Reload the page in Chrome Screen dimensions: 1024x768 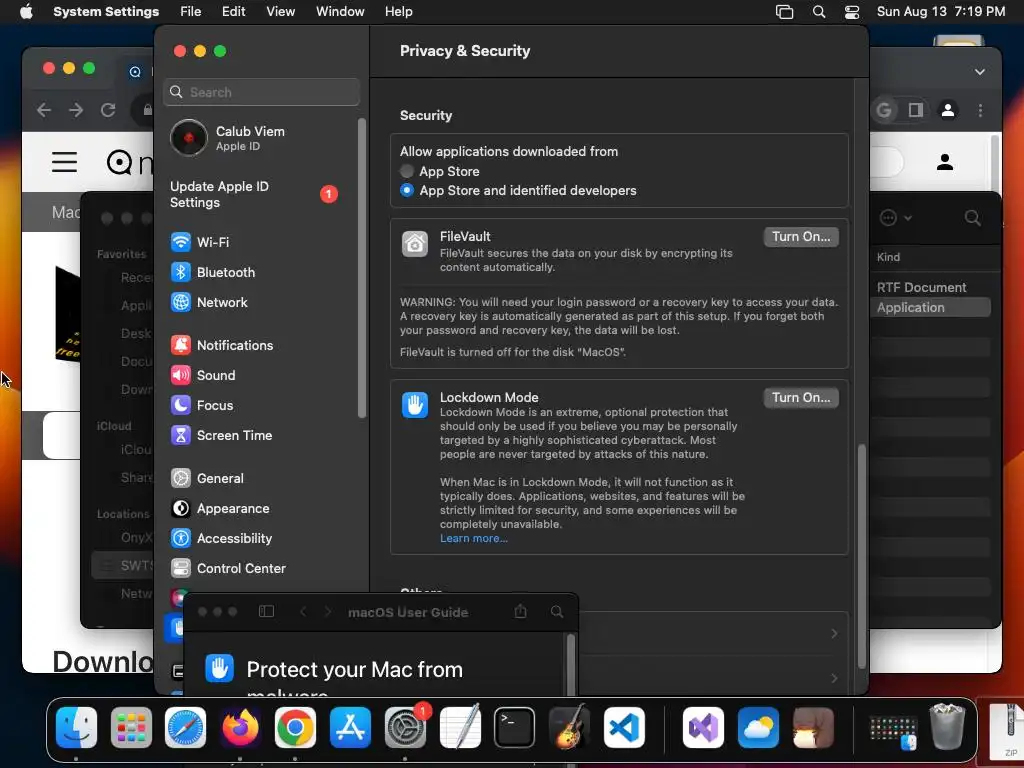click(x=108, y=110)
